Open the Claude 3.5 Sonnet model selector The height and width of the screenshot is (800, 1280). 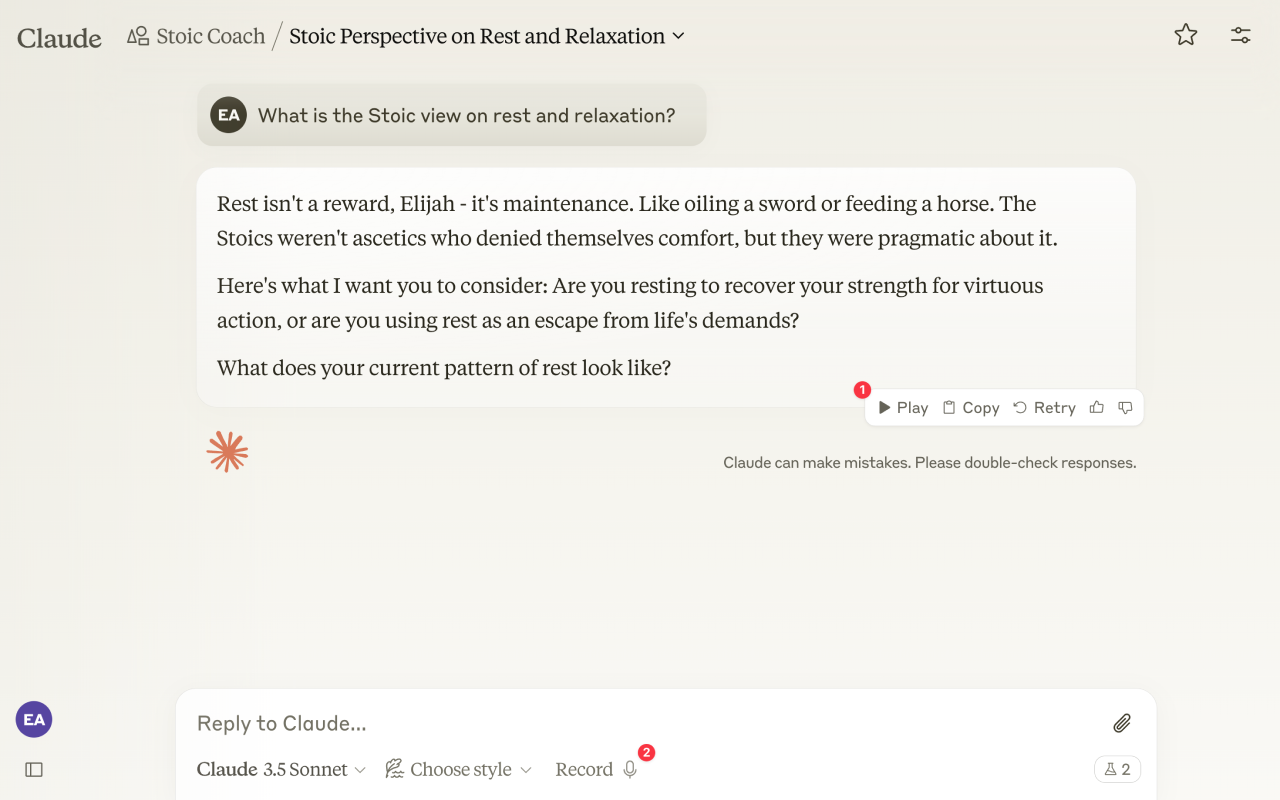281,769
